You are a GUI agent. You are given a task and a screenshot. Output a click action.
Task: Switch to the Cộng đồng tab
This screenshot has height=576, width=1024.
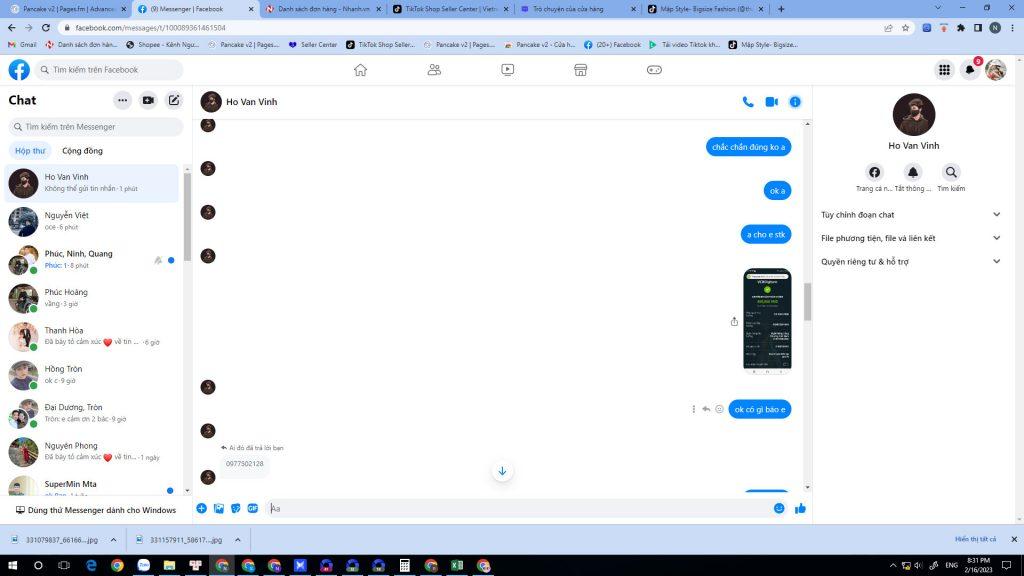82,151
